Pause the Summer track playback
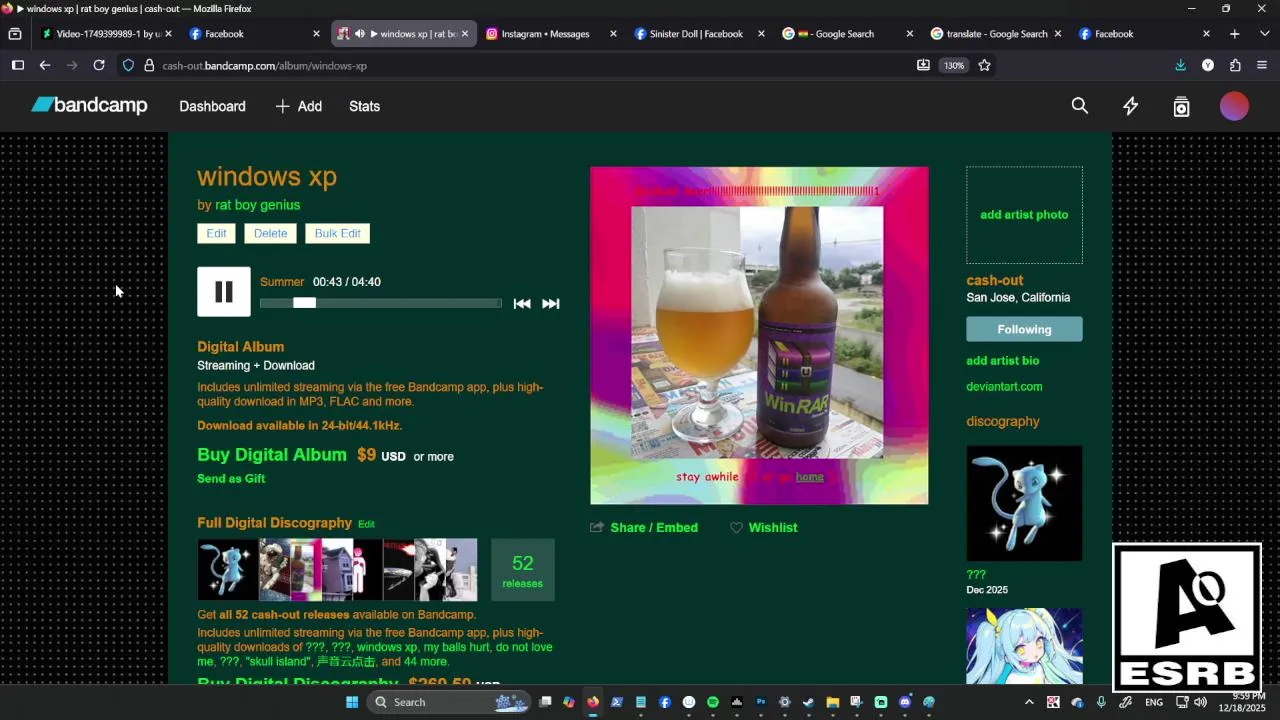 point(224,292)
